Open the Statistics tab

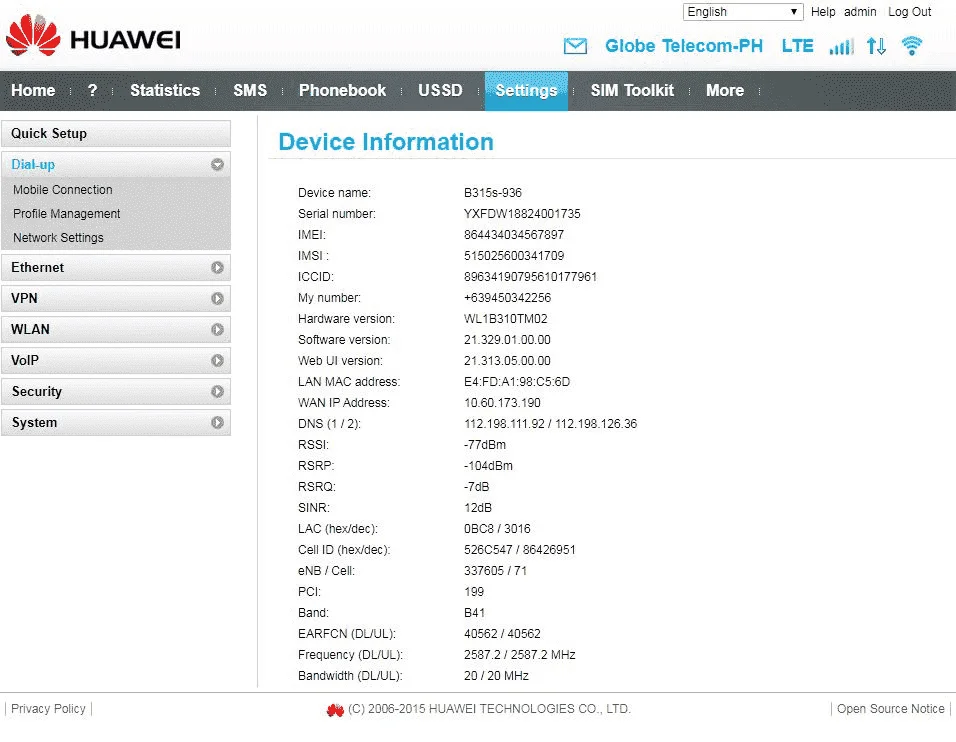[x=165, y=90]
